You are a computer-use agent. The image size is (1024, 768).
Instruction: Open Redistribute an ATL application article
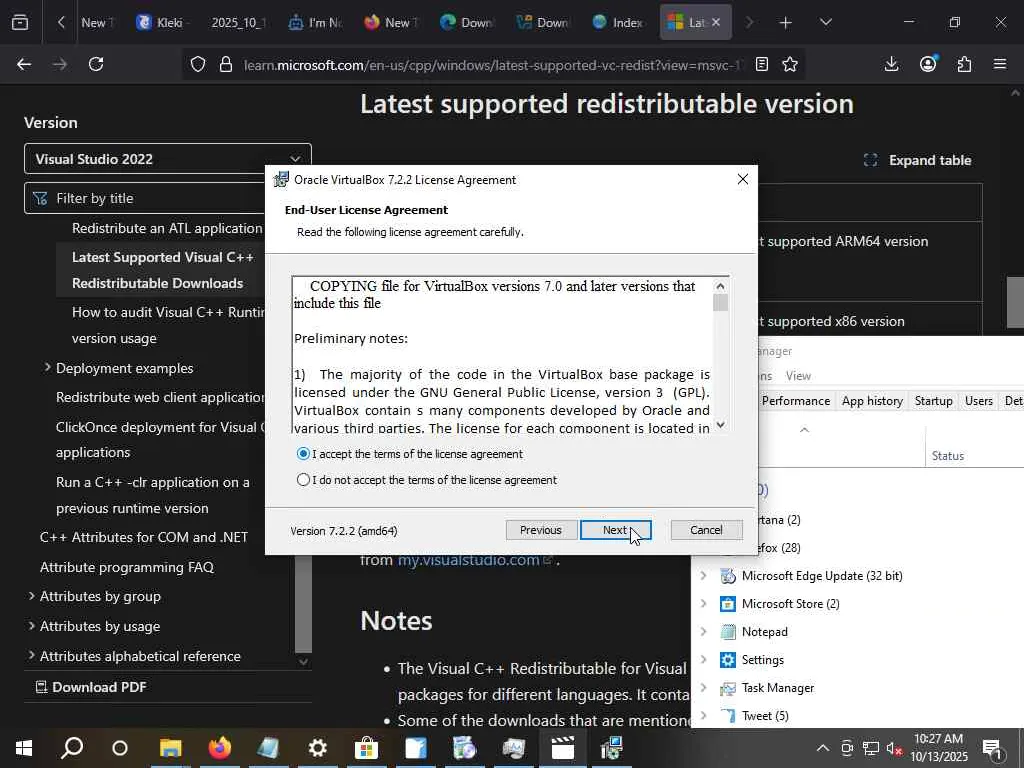[167, 228]
